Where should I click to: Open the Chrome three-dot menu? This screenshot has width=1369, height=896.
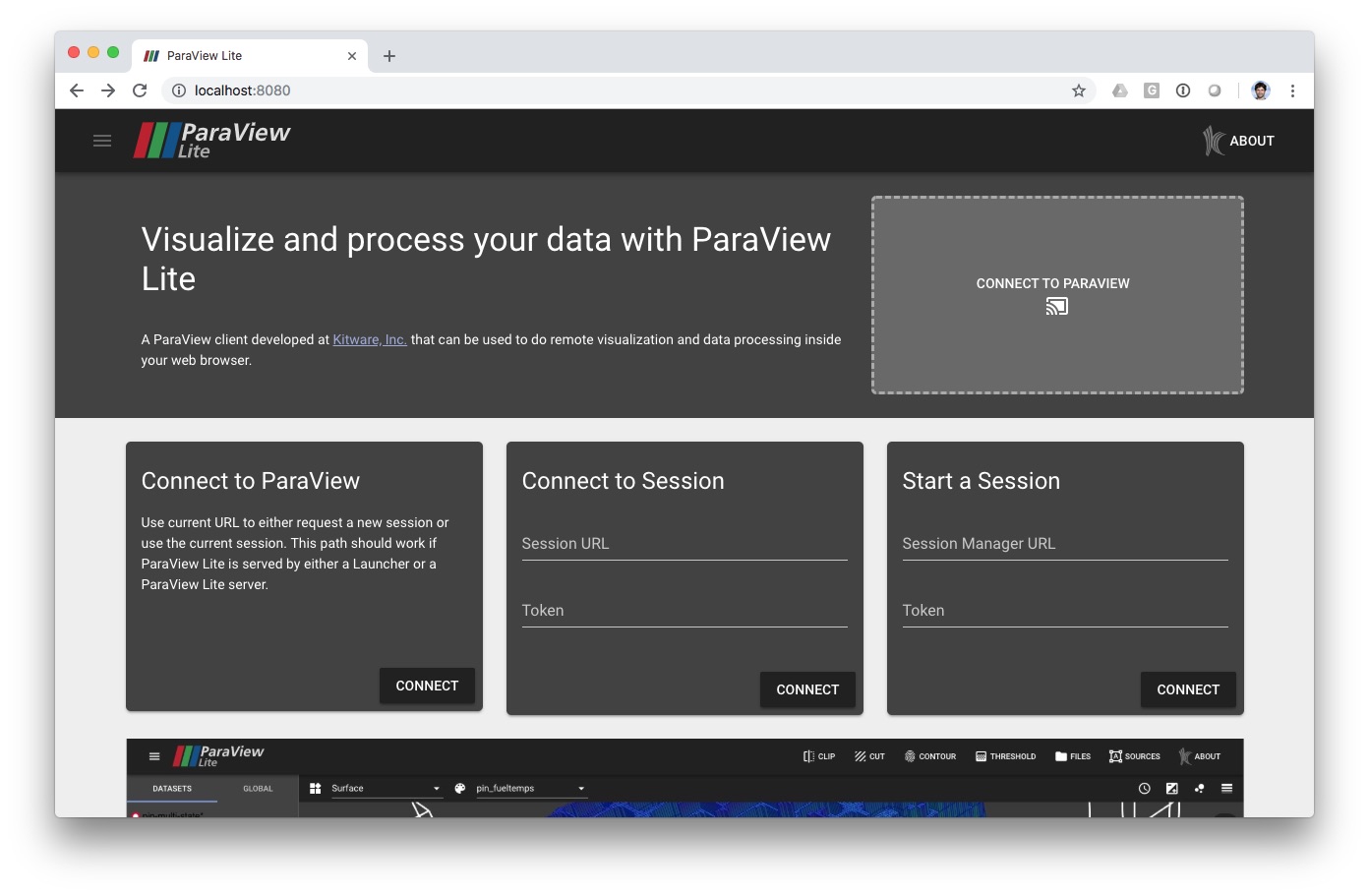tap(1292, 90)
